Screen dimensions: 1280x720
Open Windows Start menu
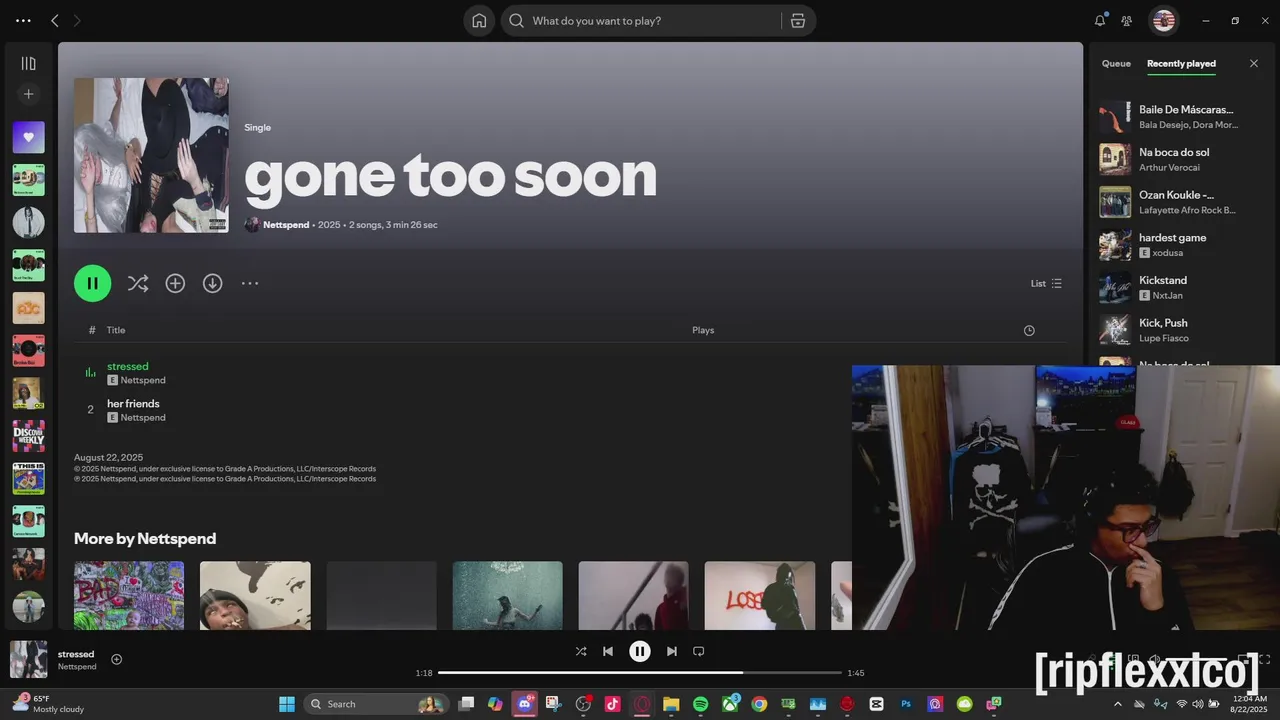287,704
